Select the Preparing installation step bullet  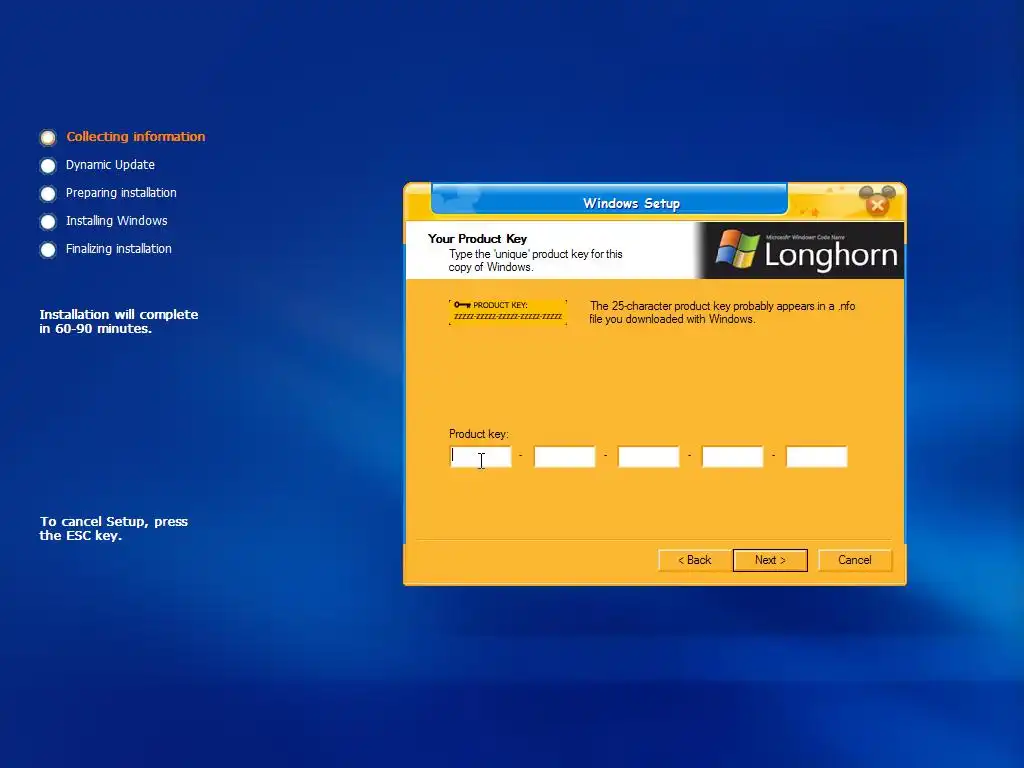pyautogui.click(x=48, y=194)
